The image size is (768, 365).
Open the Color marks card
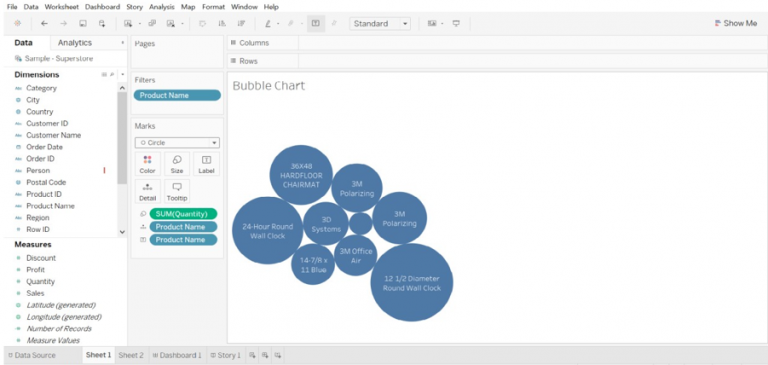pyautogui.click(x=147, y=164)
